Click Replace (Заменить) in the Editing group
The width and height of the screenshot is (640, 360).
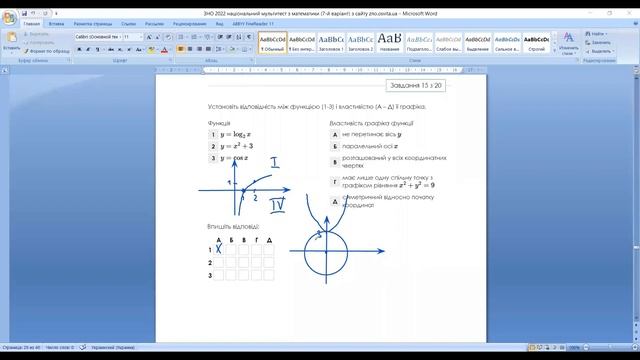coord(598,42)
